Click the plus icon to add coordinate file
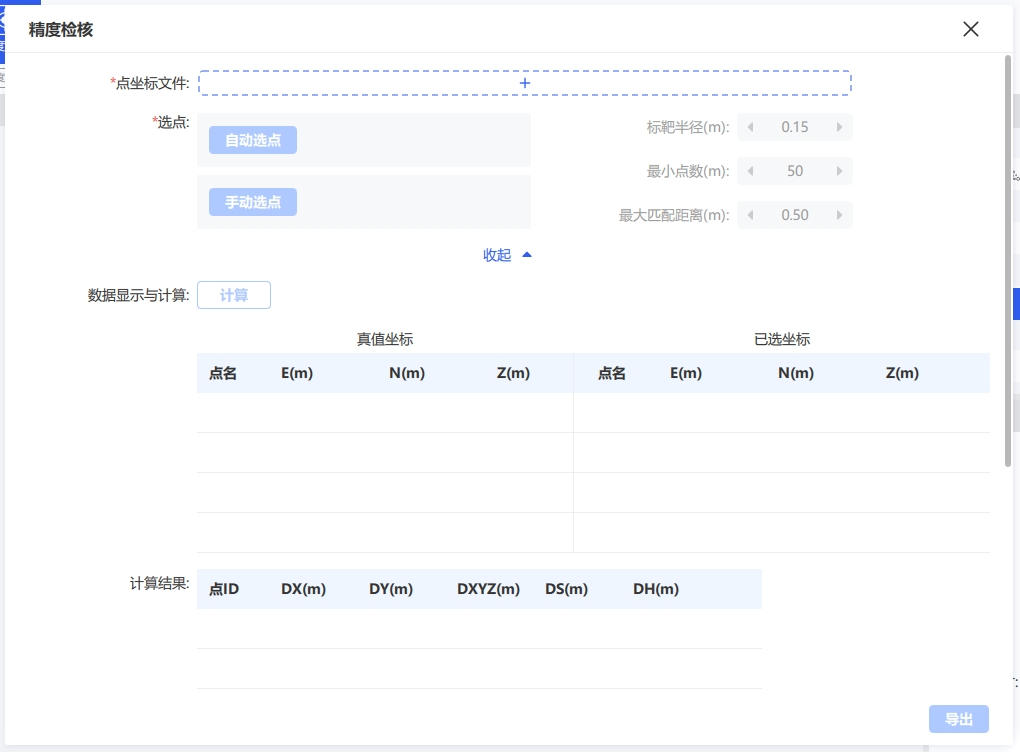Image resolution: width=1020 pixels, height=752 pixels. point(525,83)
